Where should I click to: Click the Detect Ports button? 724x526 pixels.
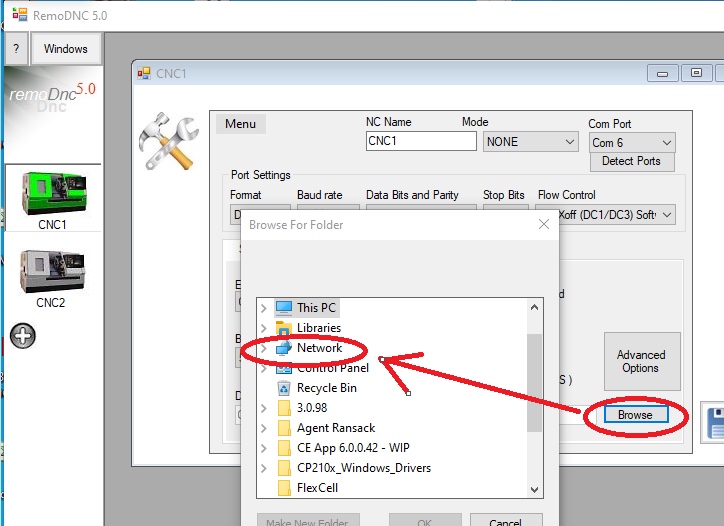(631, 162)
